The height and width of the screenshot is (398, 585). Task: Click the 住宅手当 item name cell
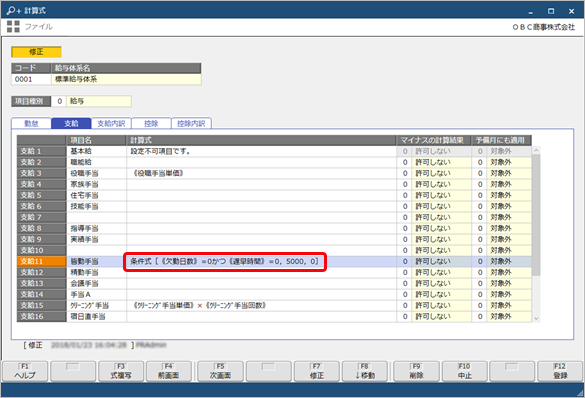[x=96, y=195]
